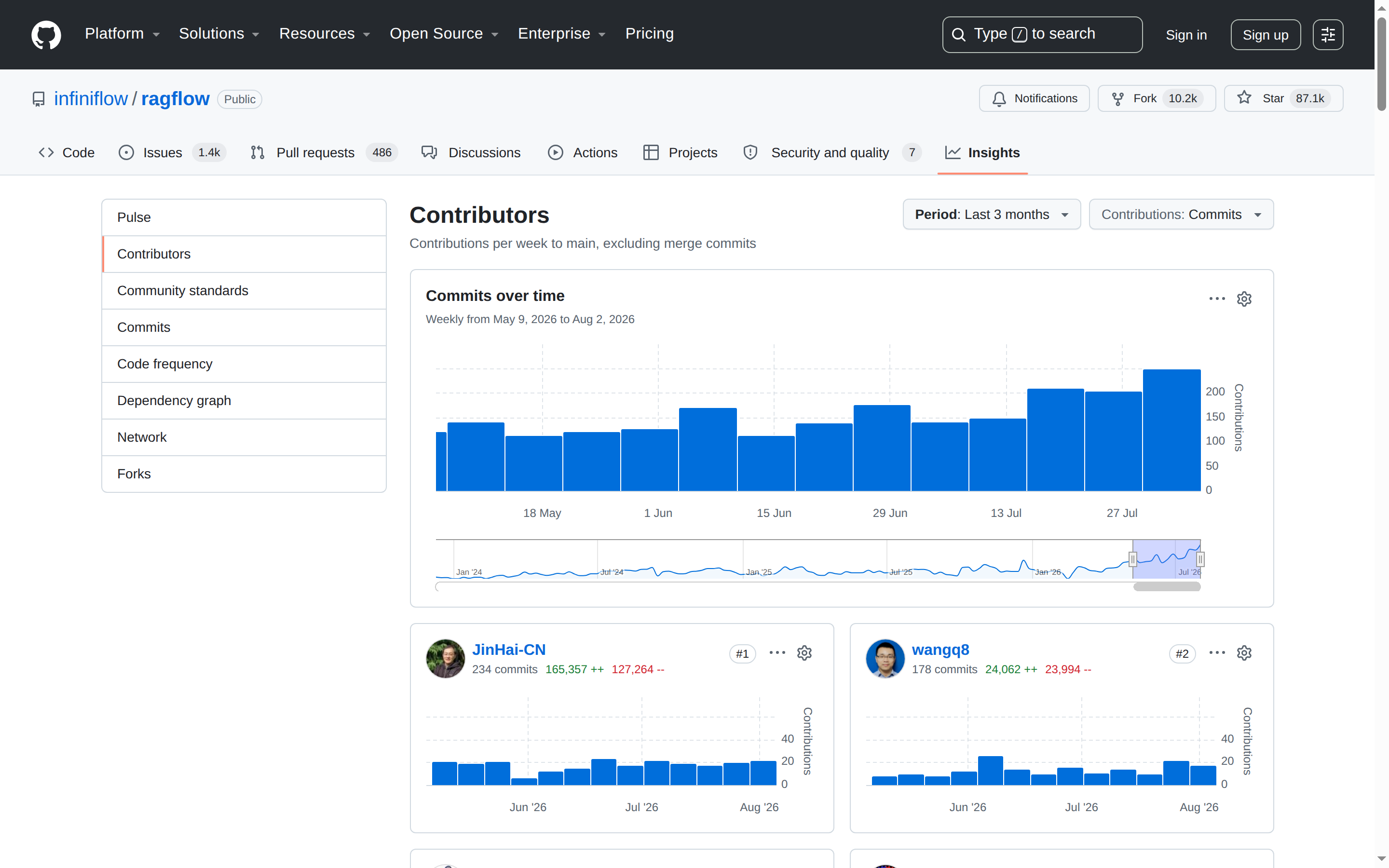
Task: Click the Sign up button
Action: [1265, 35]
